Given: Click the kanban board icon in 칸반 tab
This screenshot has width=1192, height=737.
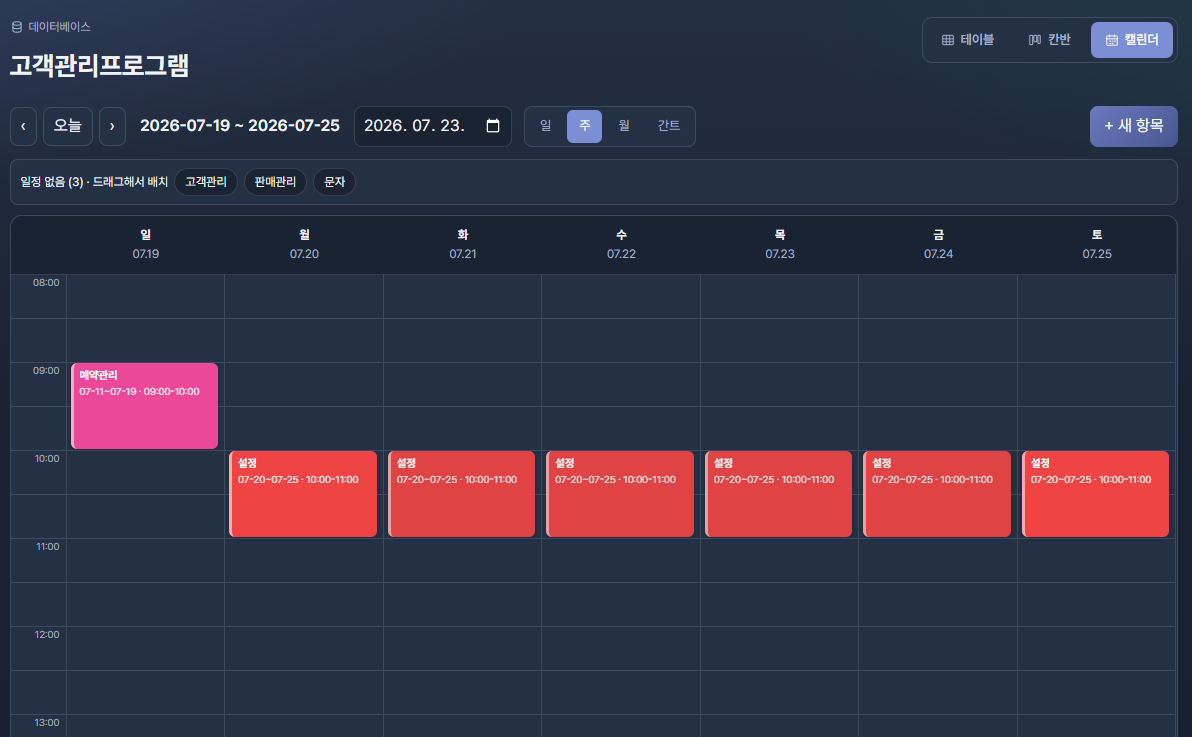Looking at the screenshot, I should [x=1035, y=40].
